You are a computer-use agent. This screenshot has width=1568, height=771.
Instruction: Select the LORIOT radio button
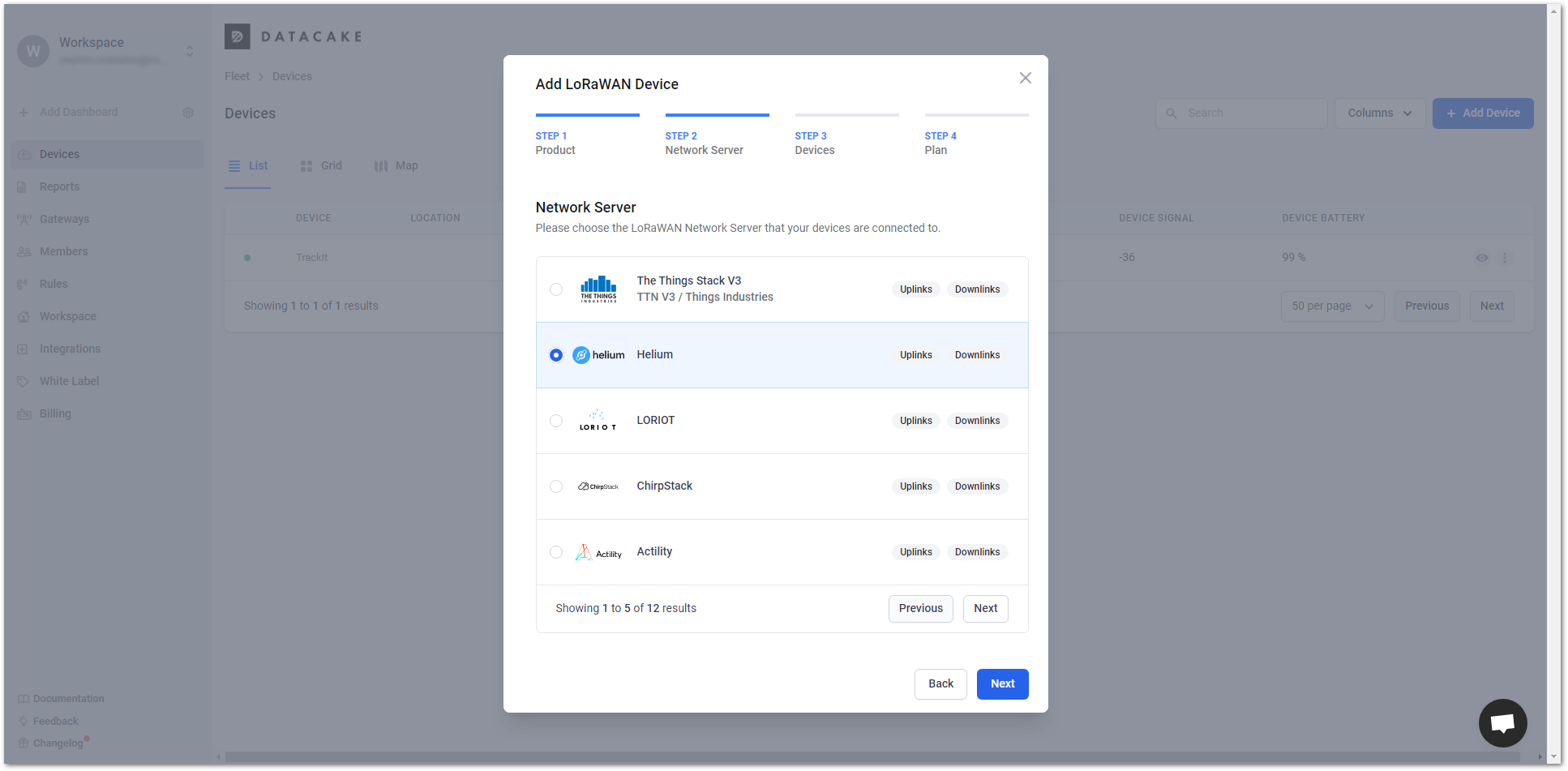[556, 421]
